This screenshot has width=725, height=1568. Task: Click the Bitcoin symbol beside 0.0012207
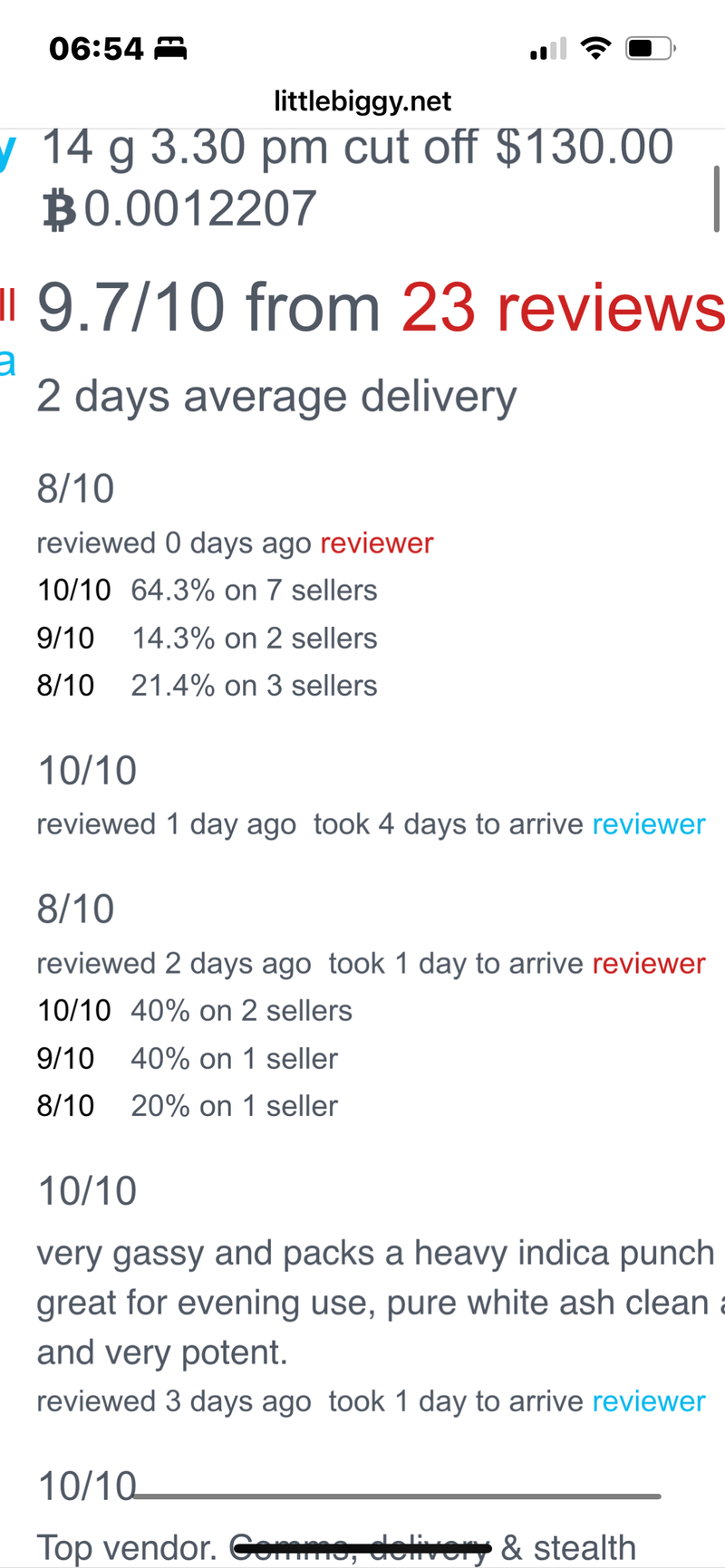[x=60, y=210]
